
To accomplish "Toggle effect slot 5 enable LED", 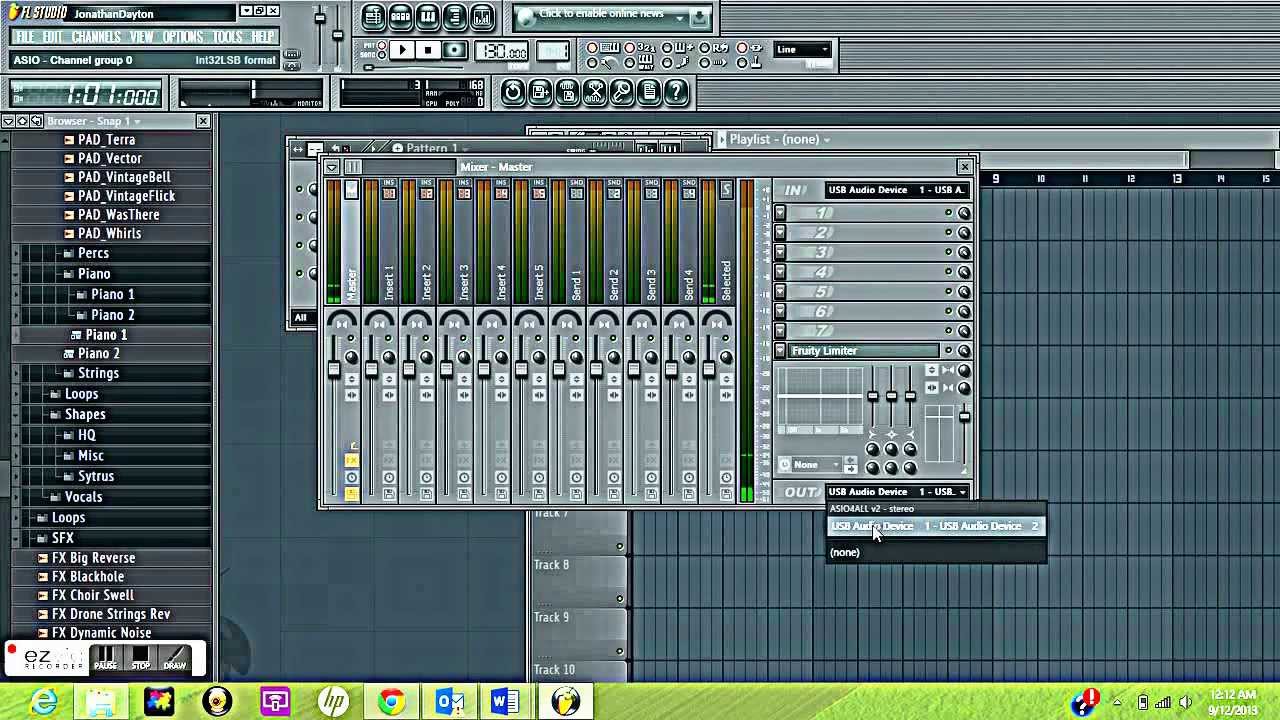I will 948,291.
